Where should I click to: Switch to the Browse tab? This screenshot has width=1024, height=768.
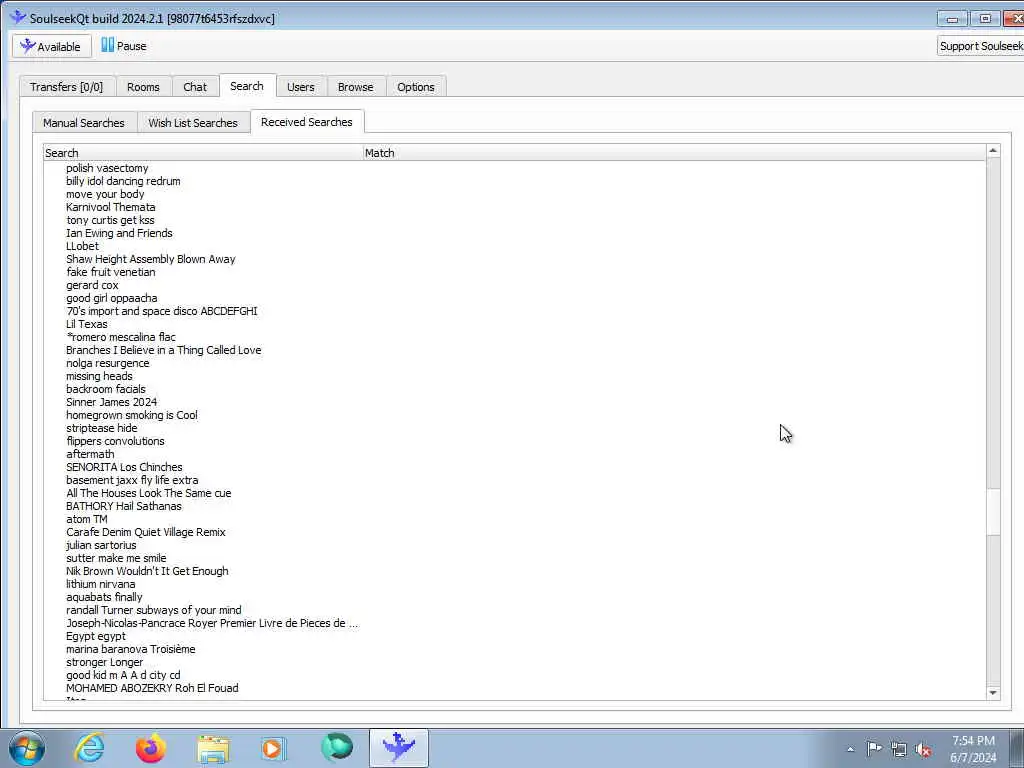pyautogui.click(x=356, y=87)
